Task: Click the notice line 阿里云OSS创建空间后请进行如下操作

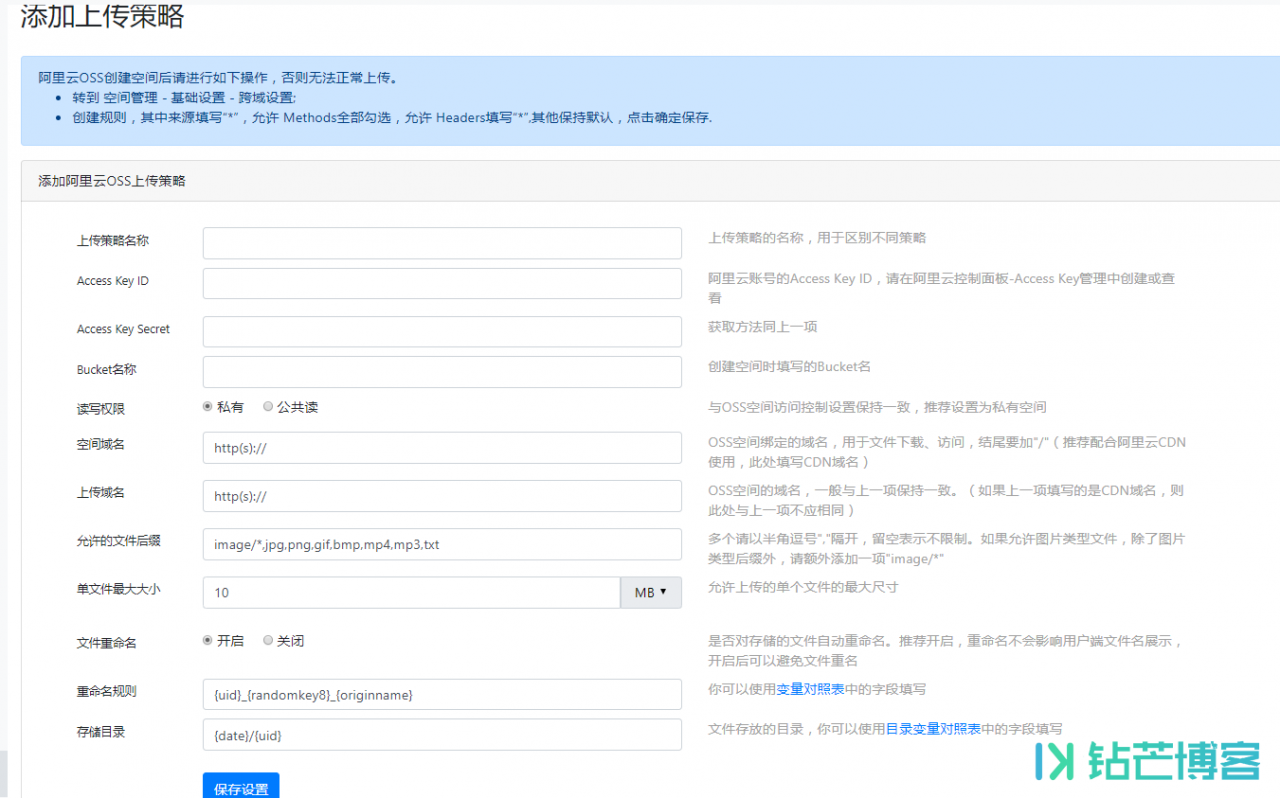Action: click(217, 77)
